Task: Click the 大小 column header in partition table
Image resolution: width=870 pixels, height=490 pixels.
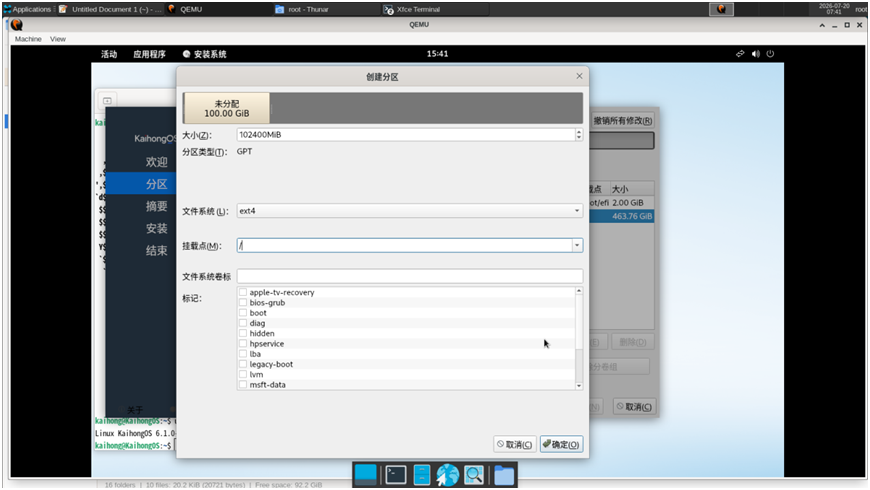Action: coord(631,189)
